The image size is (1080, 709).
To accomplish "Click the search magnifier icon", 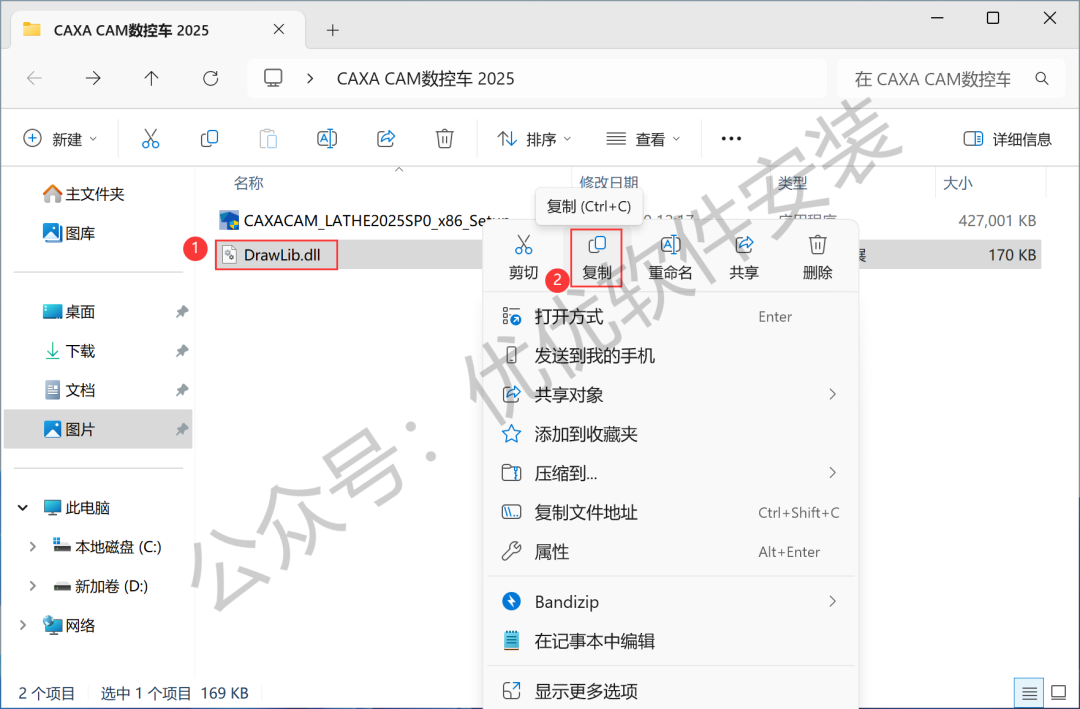I will [1041, 79].
